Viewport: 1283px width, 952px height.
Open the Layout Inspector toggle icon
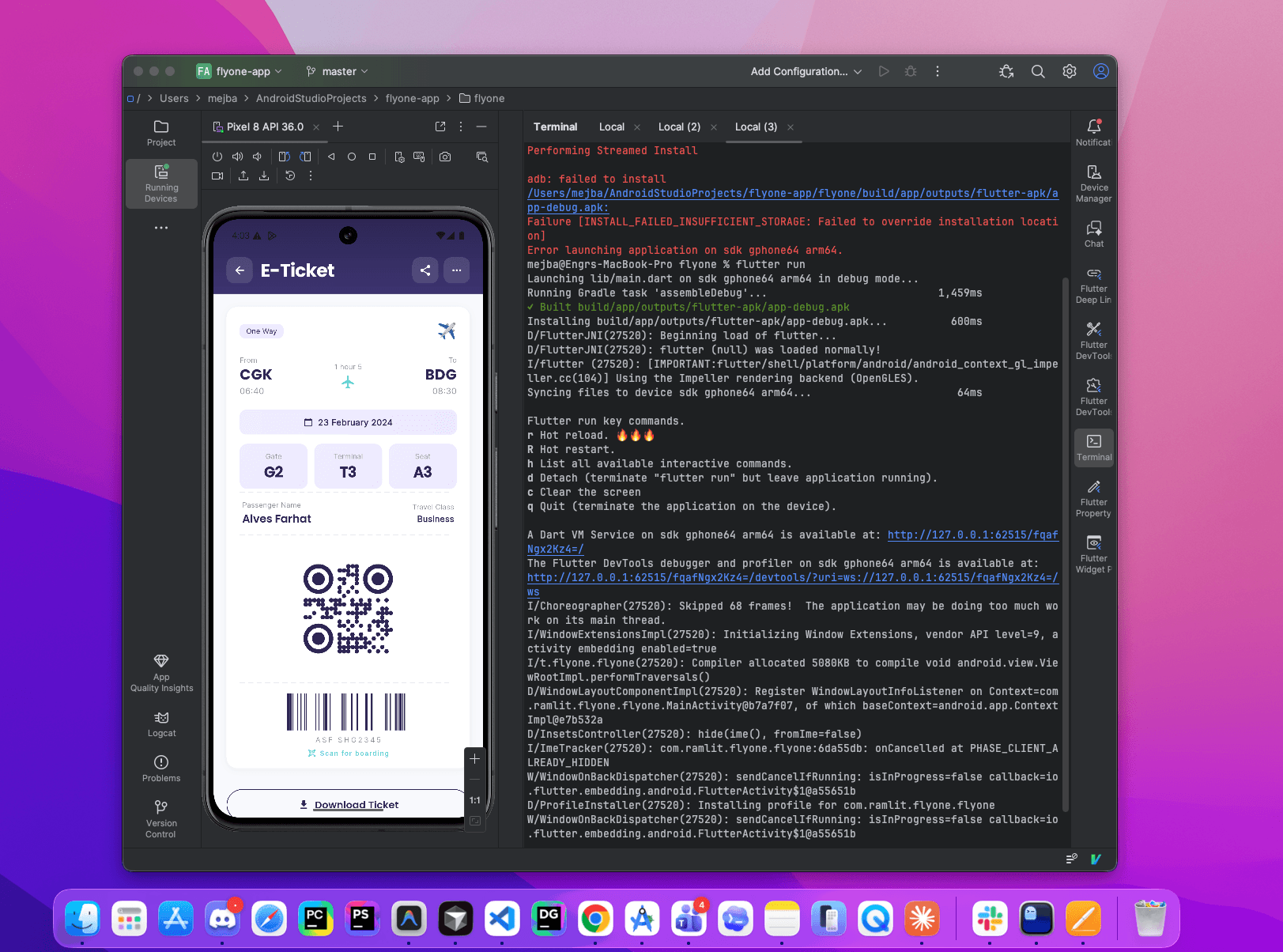point(481,157)
